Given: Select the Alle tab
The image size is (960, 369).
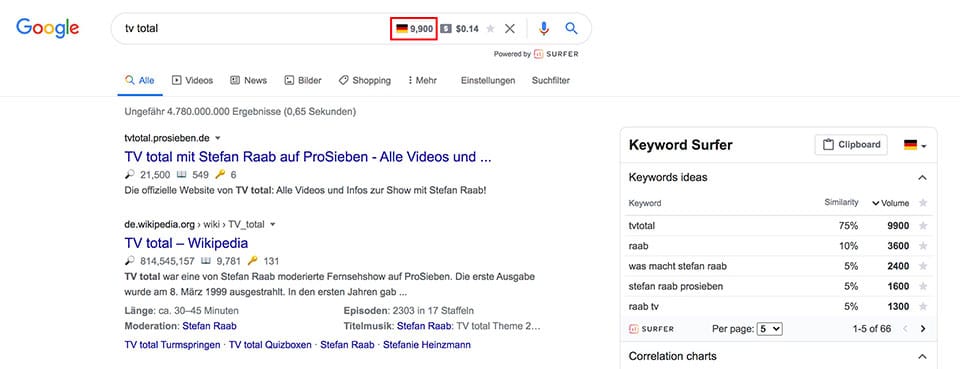Looking at the screenshot, I should [x=140, y=80].
